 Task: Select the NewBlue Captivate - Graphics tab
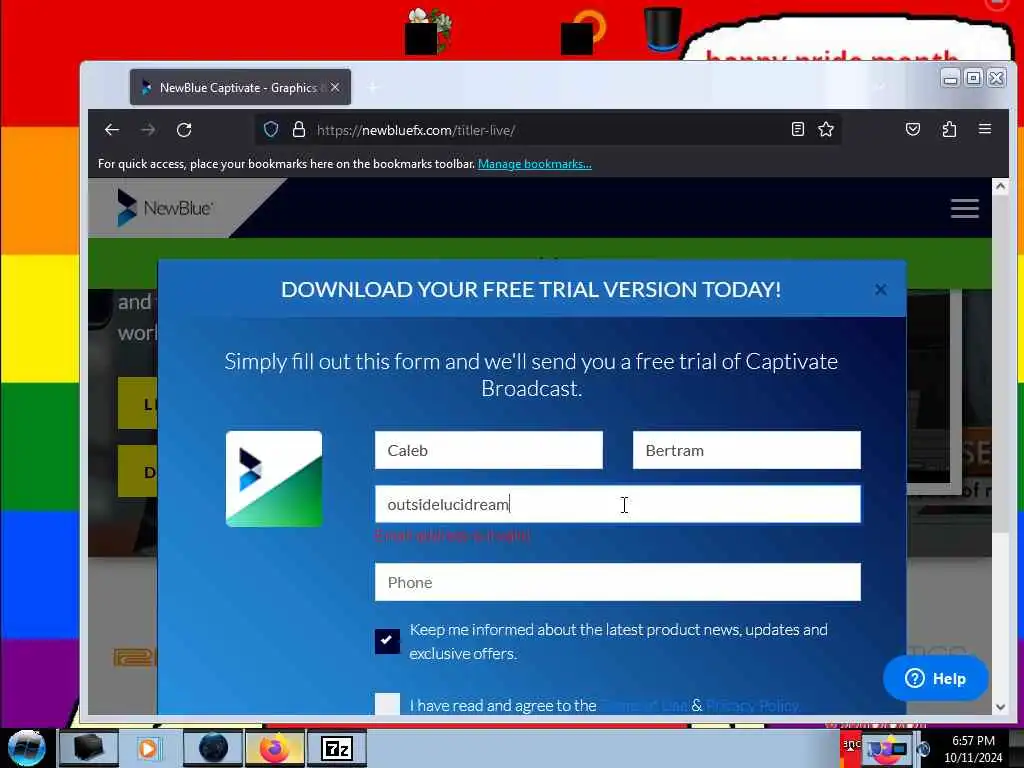click(240, 87)
